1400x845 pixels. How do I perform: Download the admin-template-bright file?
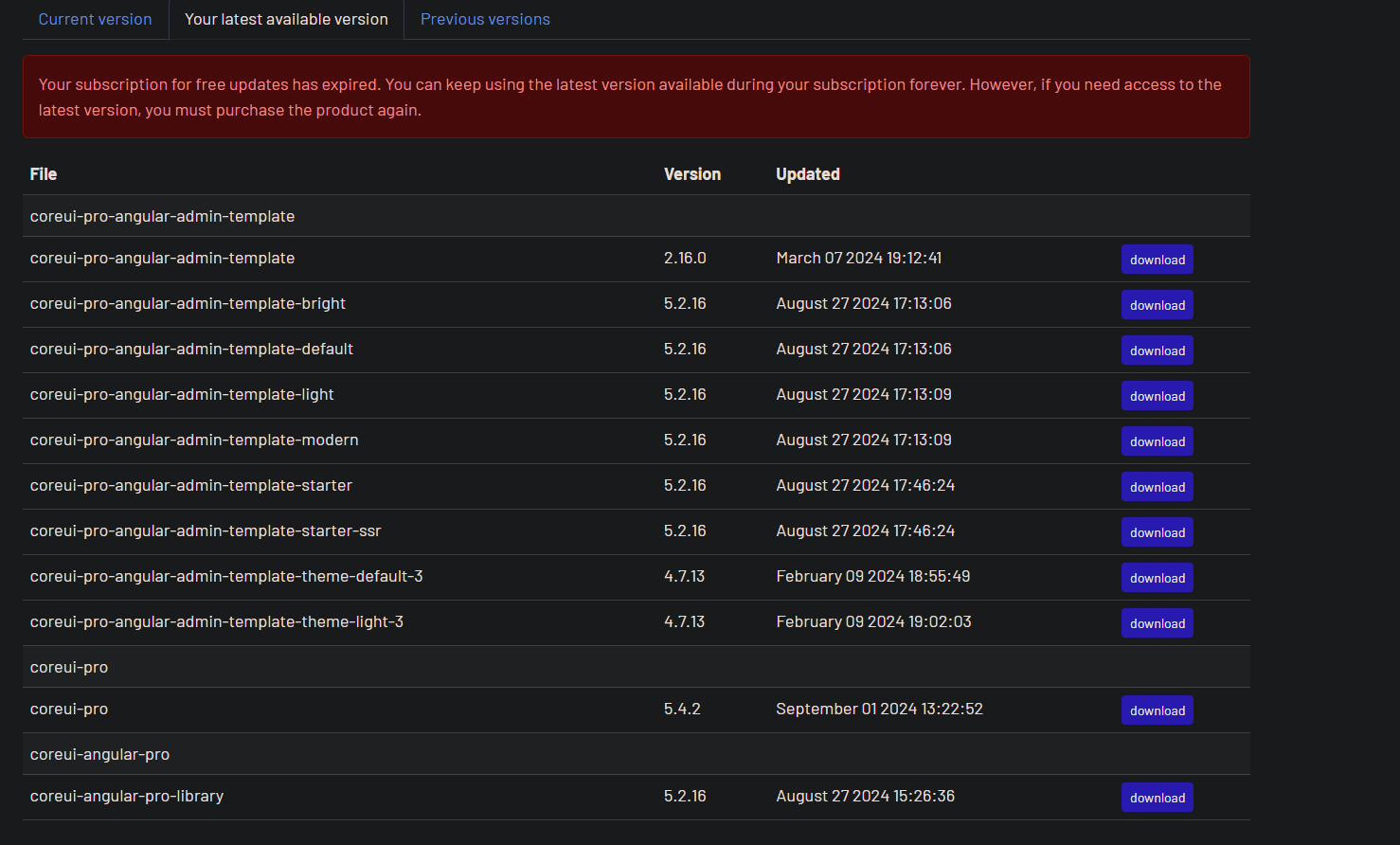click(x=1157, y=305)
